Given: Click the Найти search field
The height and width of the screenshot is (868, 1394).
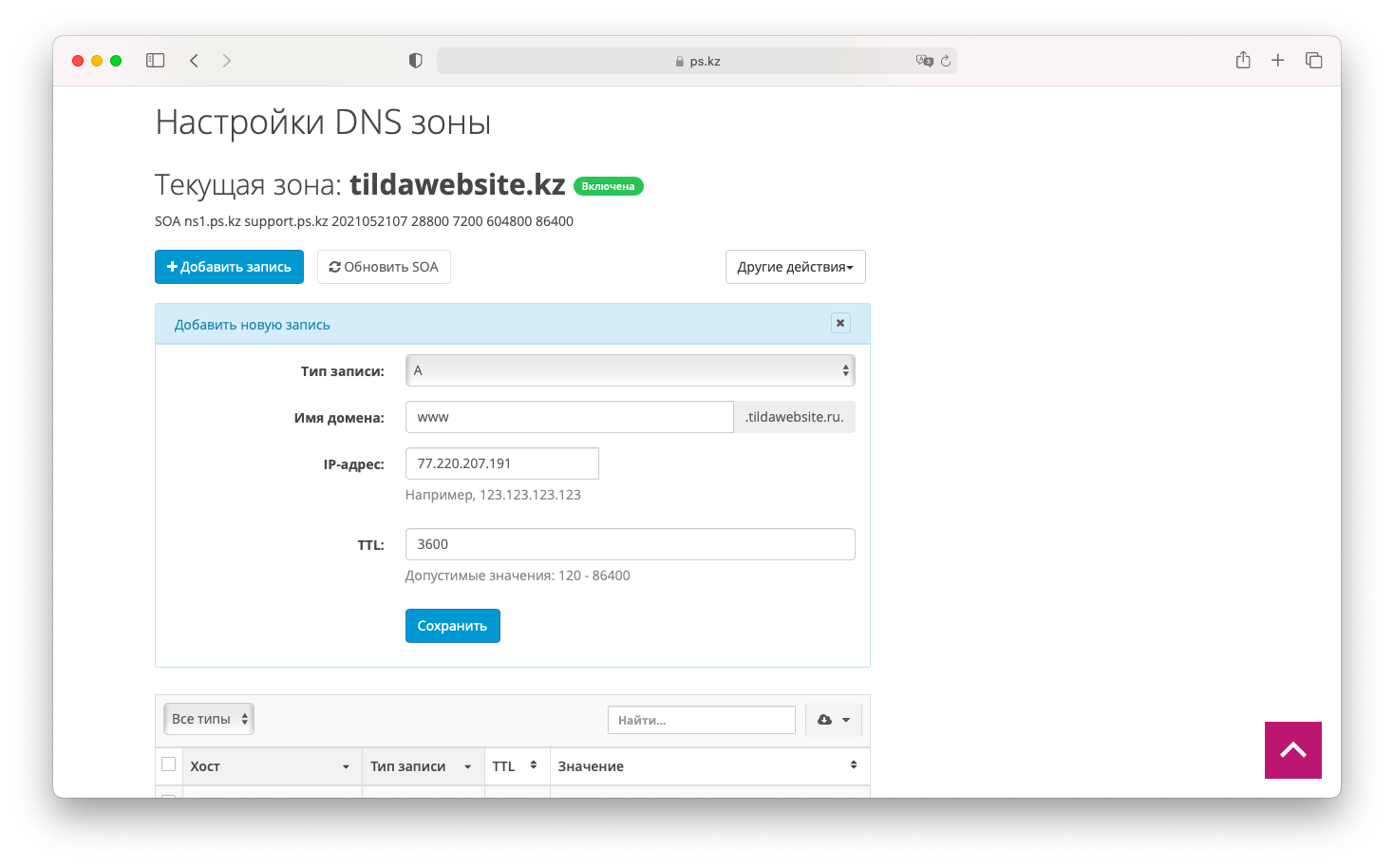Looking at the screenshot, I should pos(702,720).
